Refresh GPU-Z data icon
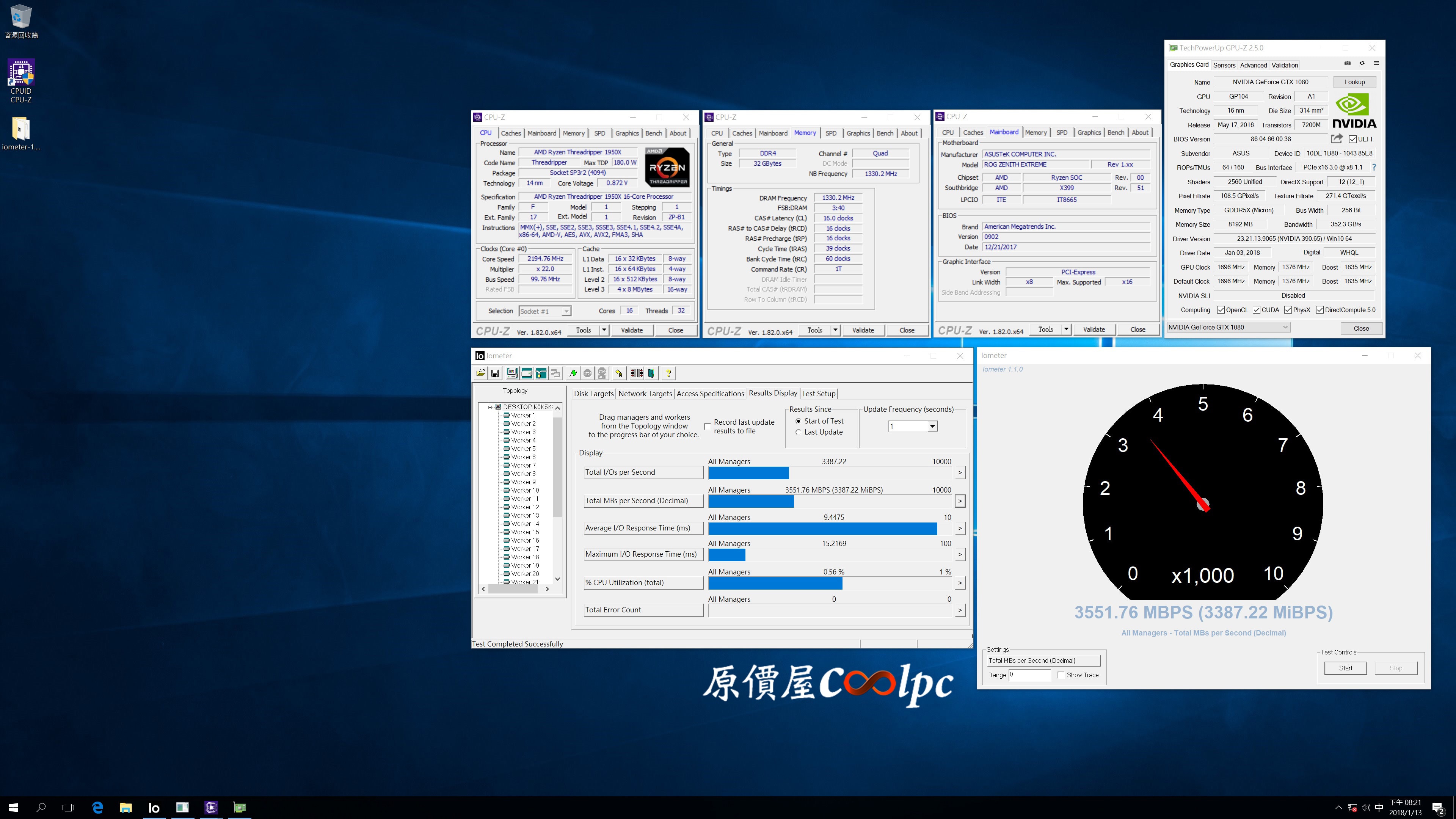This screenshot has height=819, width=1456. click(x=1362, y=63)
